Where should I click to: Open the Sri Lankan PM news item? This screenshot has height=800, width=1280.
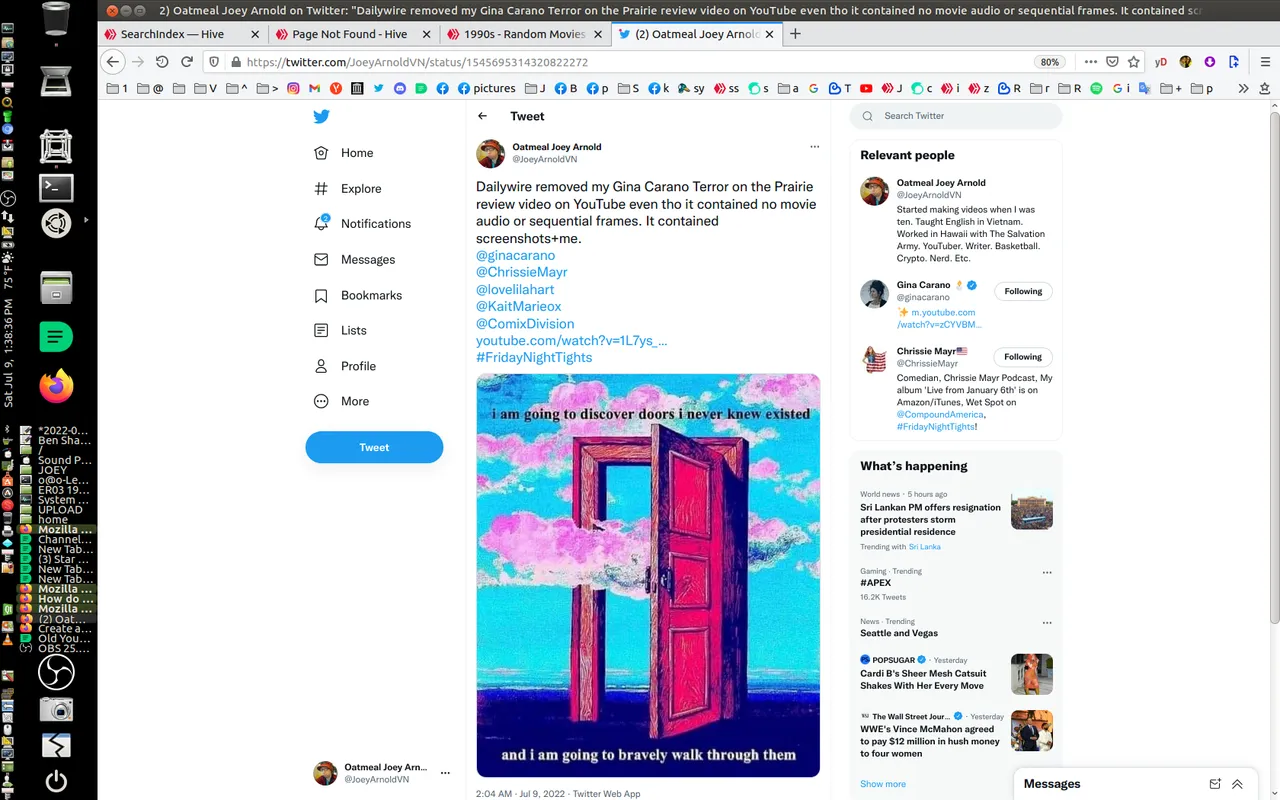[930, 519]
